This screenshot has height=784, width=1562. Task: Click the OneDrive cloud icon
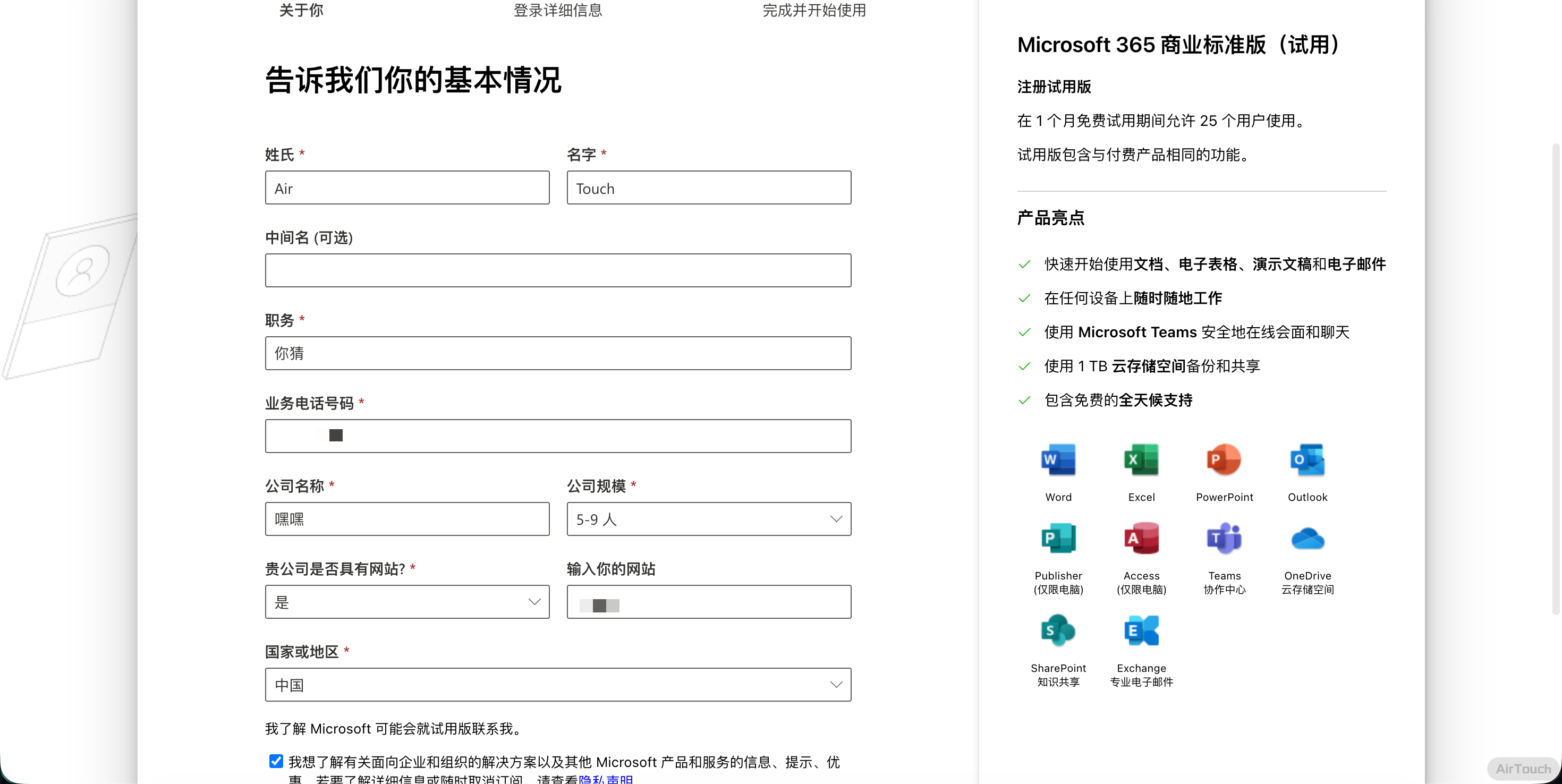tap(1307, 539)
